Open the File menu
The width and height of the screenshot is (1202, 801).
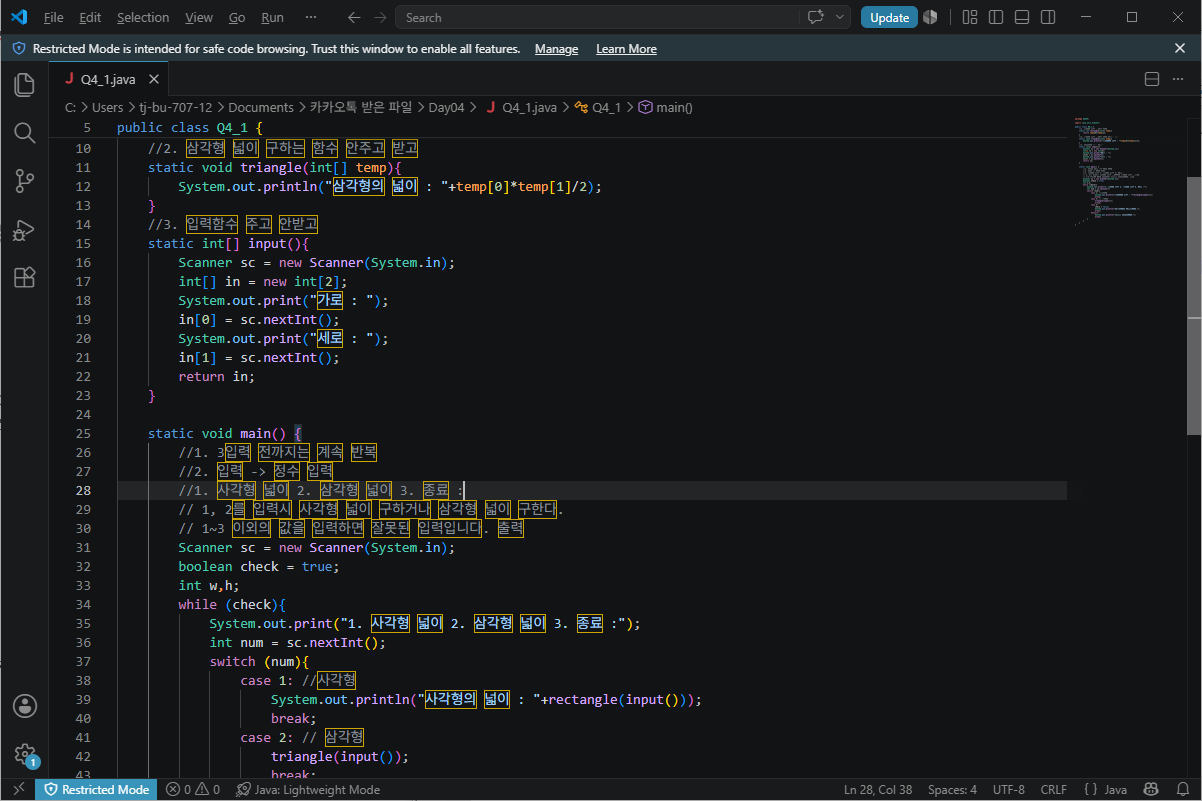click(54, 17)
